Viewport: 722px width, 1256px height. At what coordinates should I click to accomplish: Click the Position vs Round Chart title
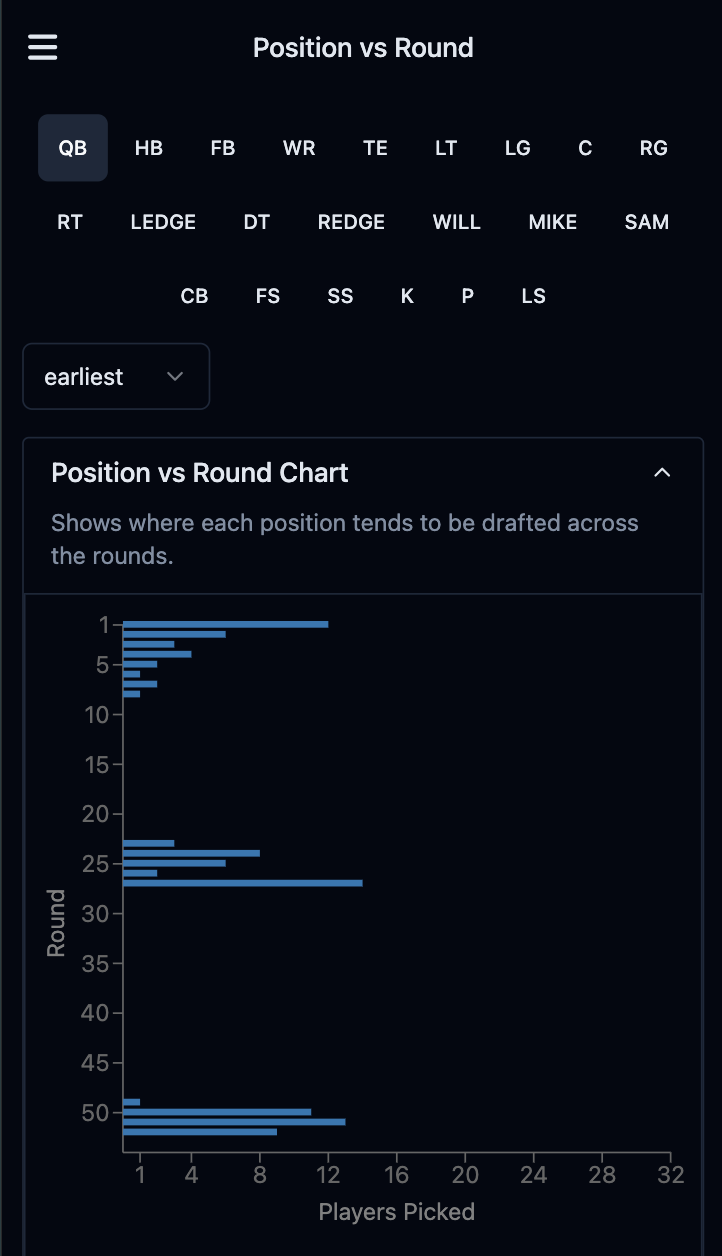[x=200, y=472]
